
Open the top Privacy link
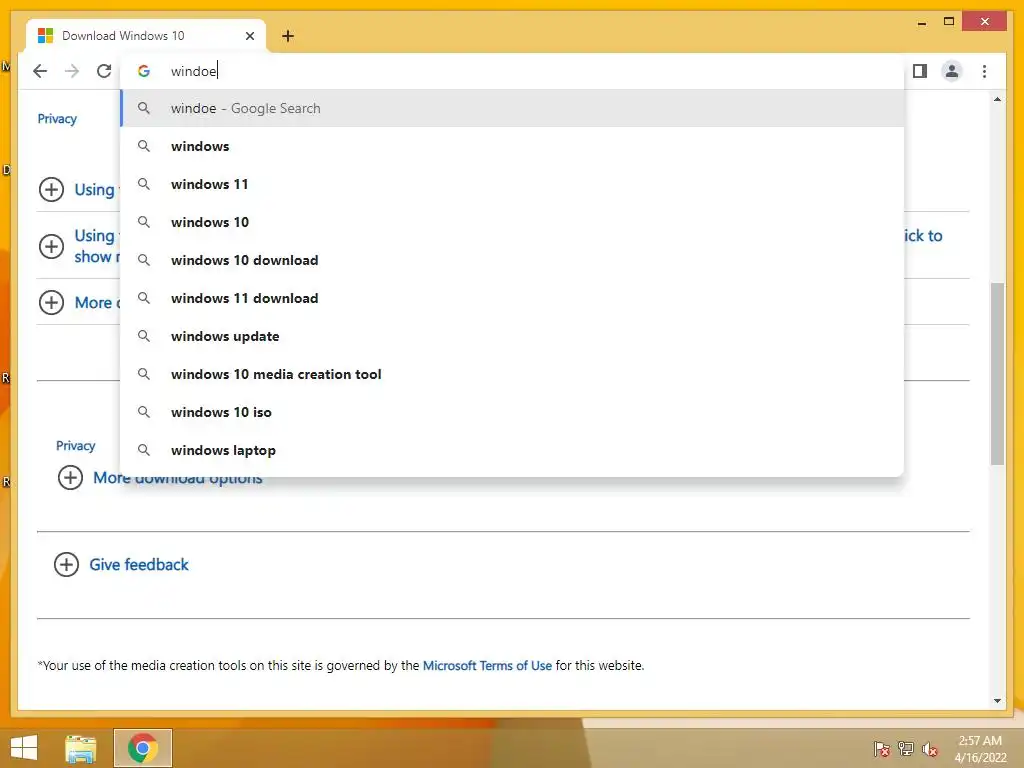57,119
